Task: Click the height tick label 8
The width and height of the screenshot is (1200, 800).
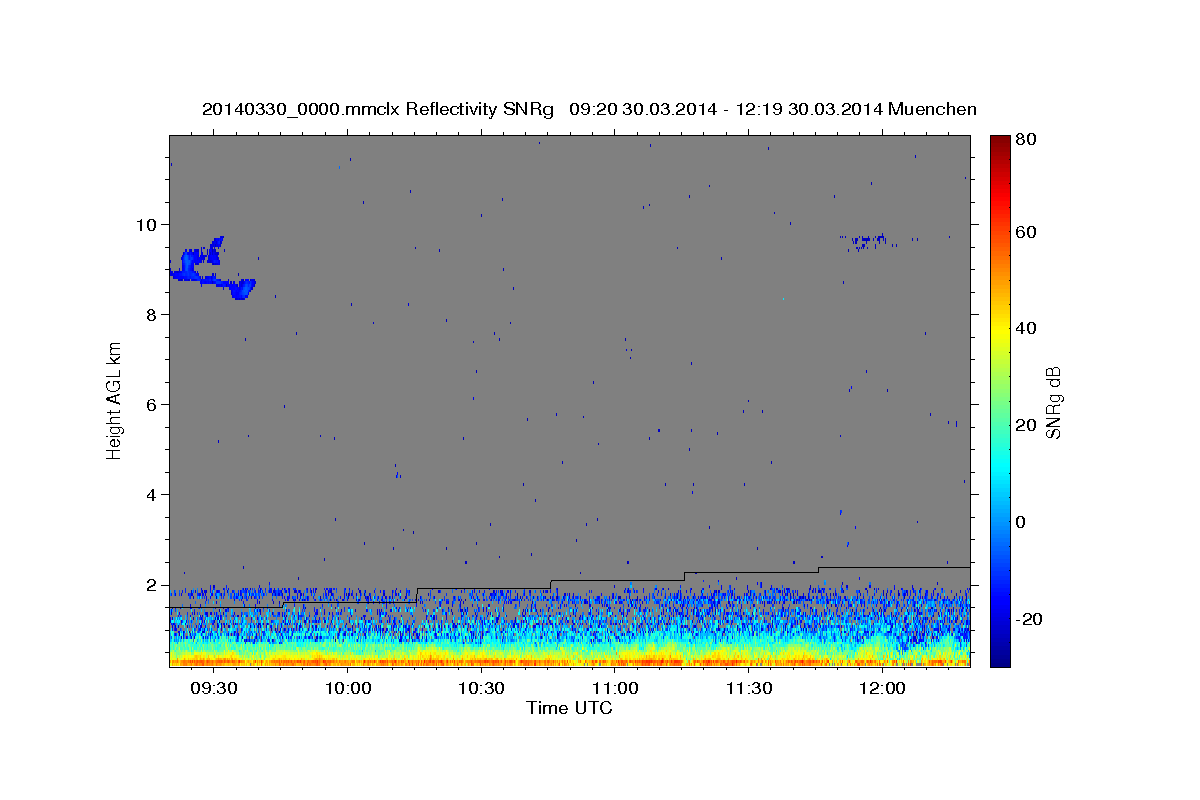Action: 153,314
